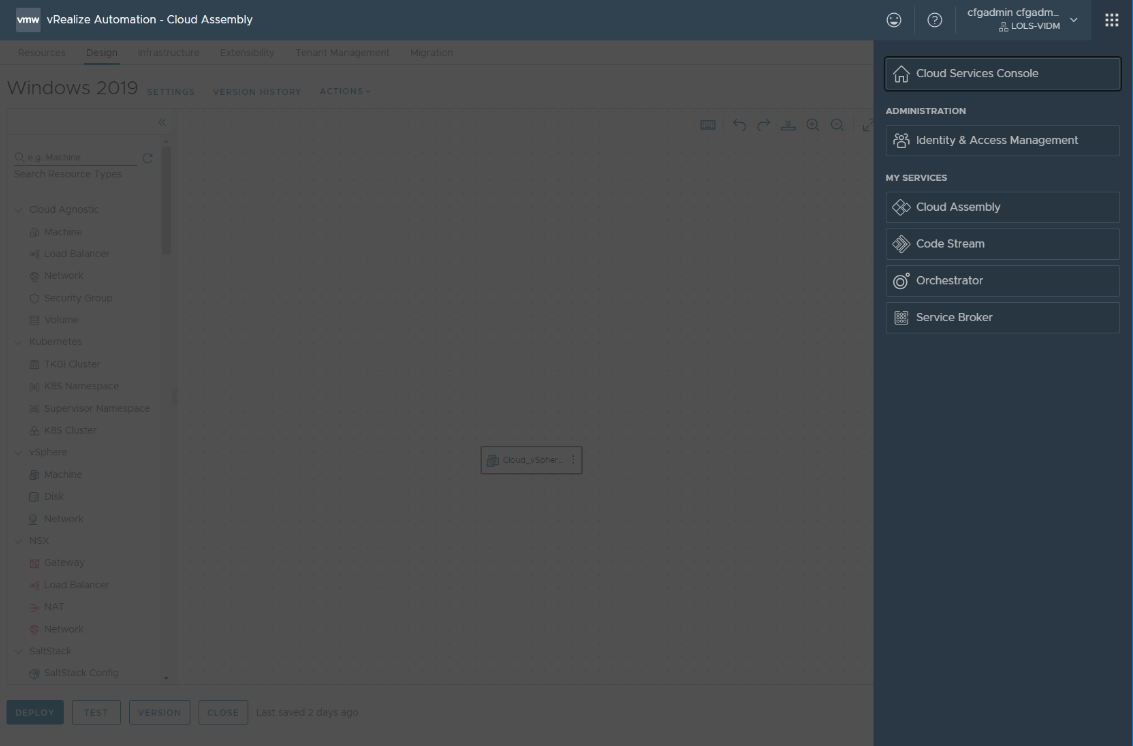The width and height of the screenshot is (1133, 746).
Task: Collapse the NSX group
Action: pyautogui.click(x=19, y=541)
